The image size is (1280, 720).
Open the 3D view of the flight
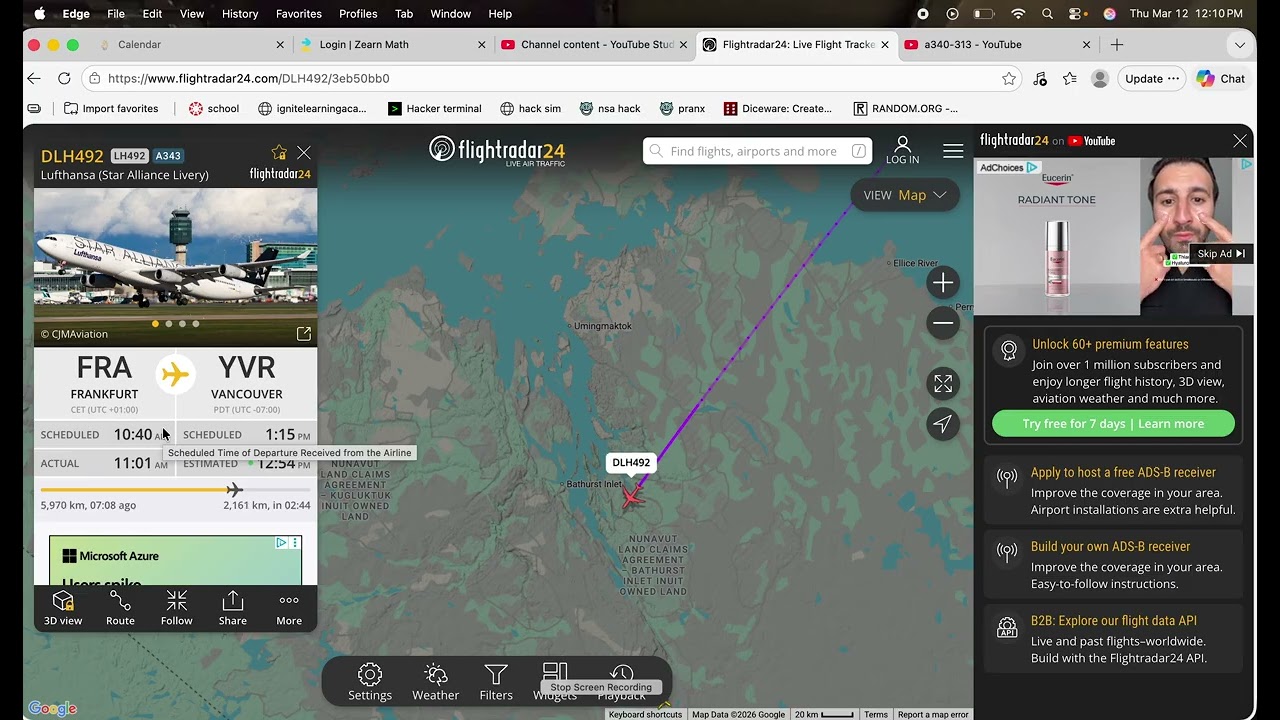coord(63,608)
